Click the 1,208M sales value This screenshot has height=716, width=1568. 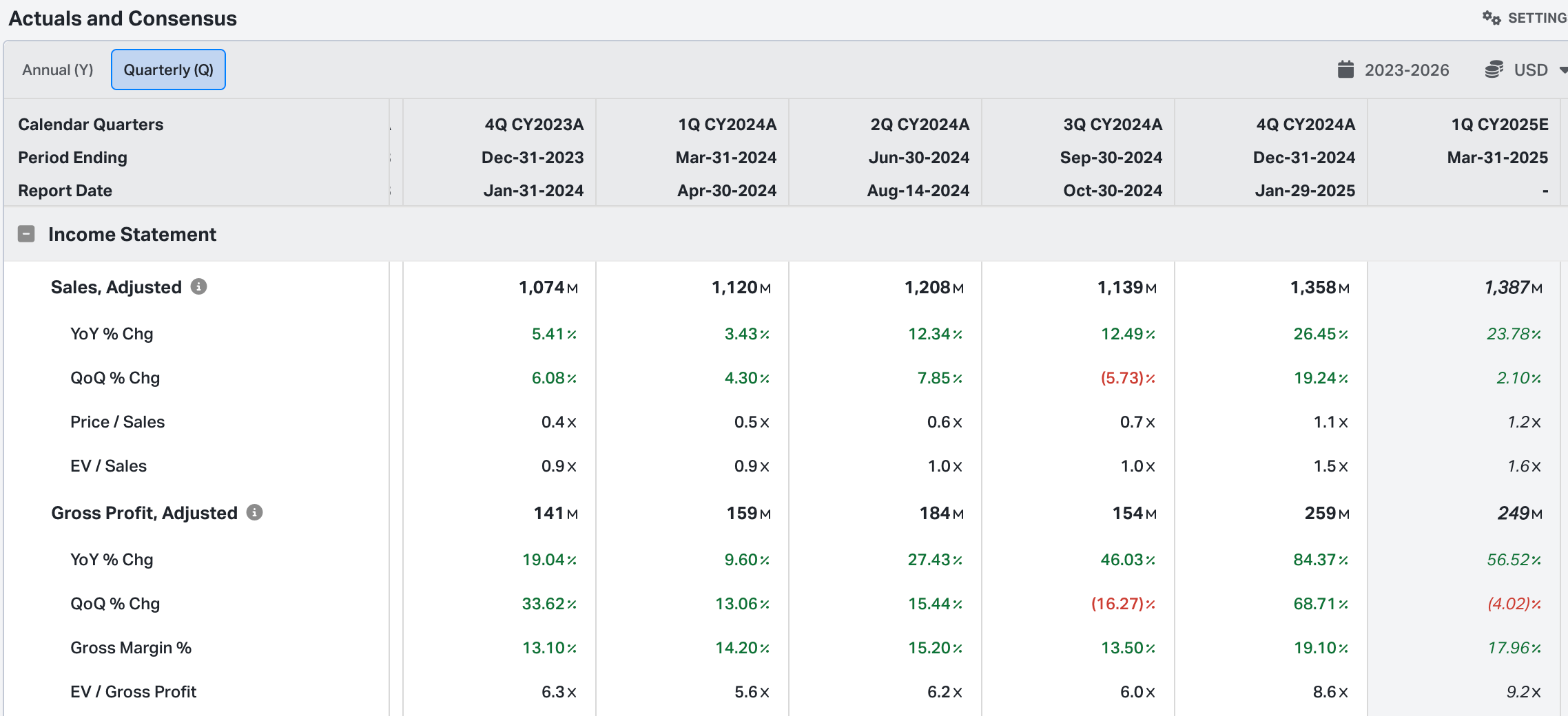click(x=934, y=287)
